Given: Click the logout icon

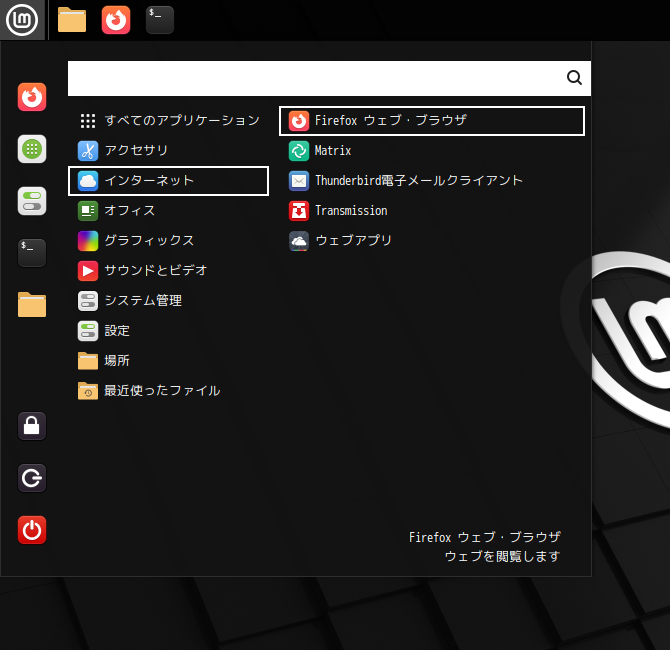Looking at the screenshot, I should coord(32,478).
